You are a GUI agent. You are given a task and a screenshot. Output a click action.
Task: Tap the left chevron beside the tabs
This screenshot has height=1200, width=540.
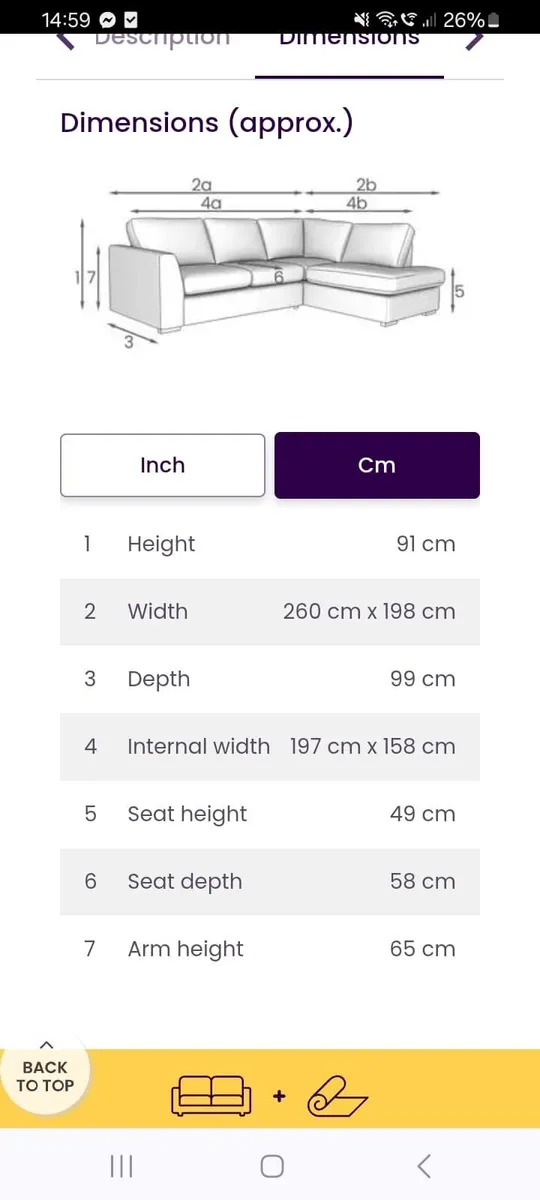[66, 41]
